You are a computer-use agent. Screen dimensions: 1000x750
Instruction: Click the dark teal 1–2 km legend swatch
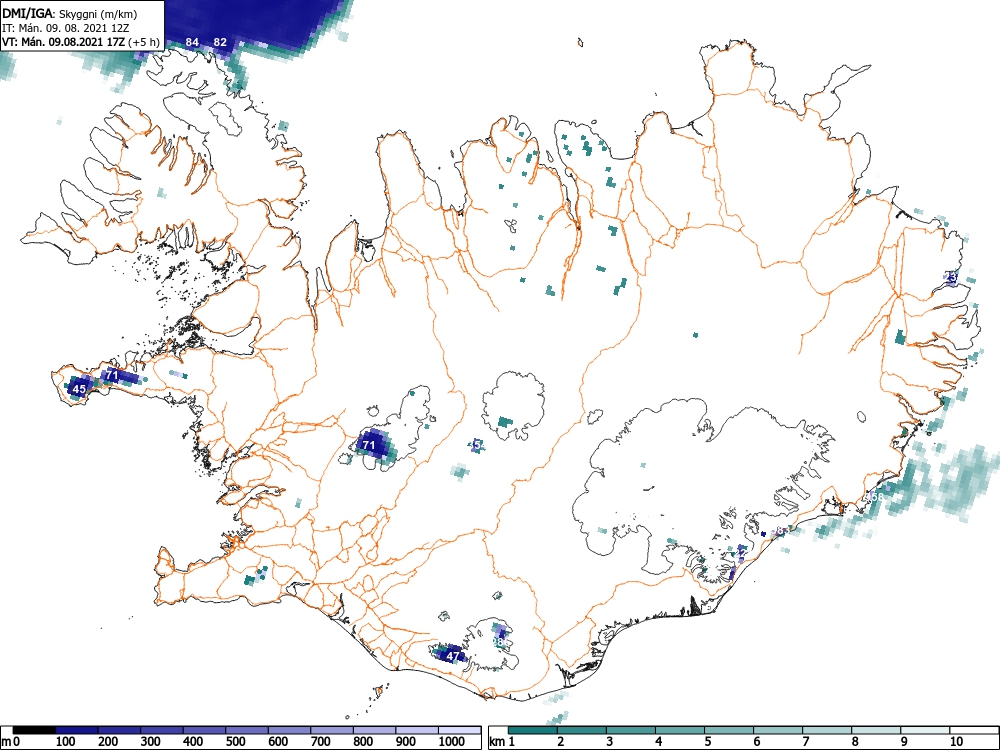coord(533,730)
